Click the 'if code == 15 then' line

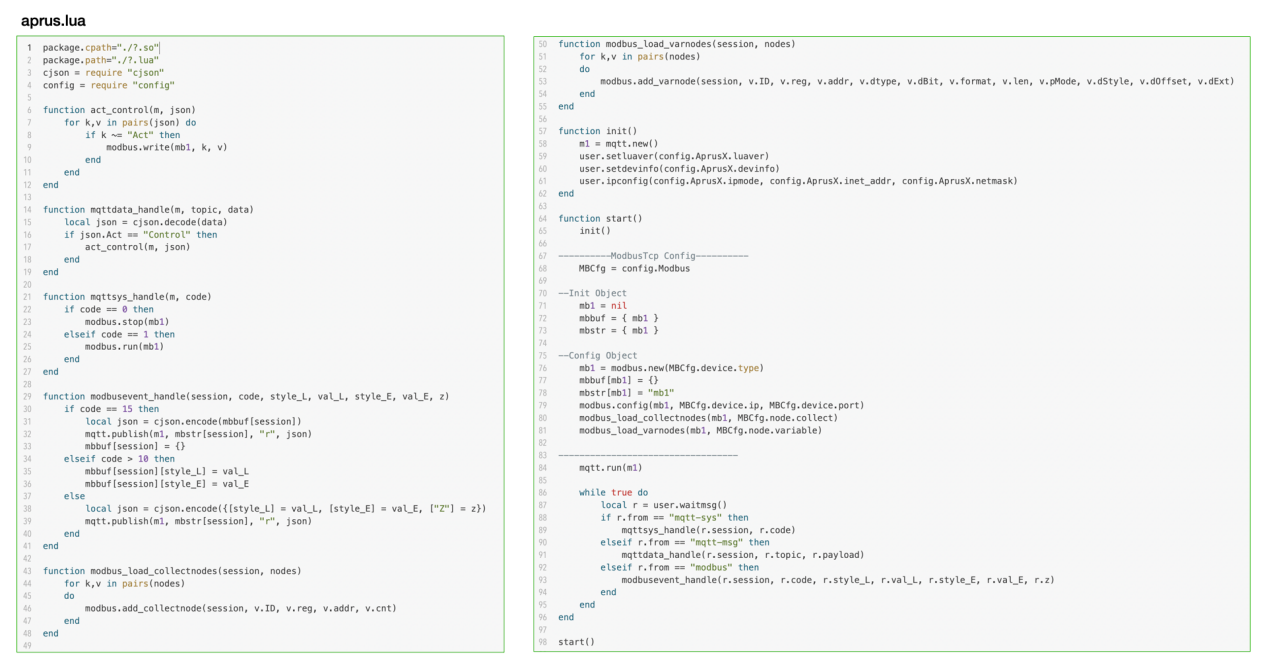click(111, 408)
